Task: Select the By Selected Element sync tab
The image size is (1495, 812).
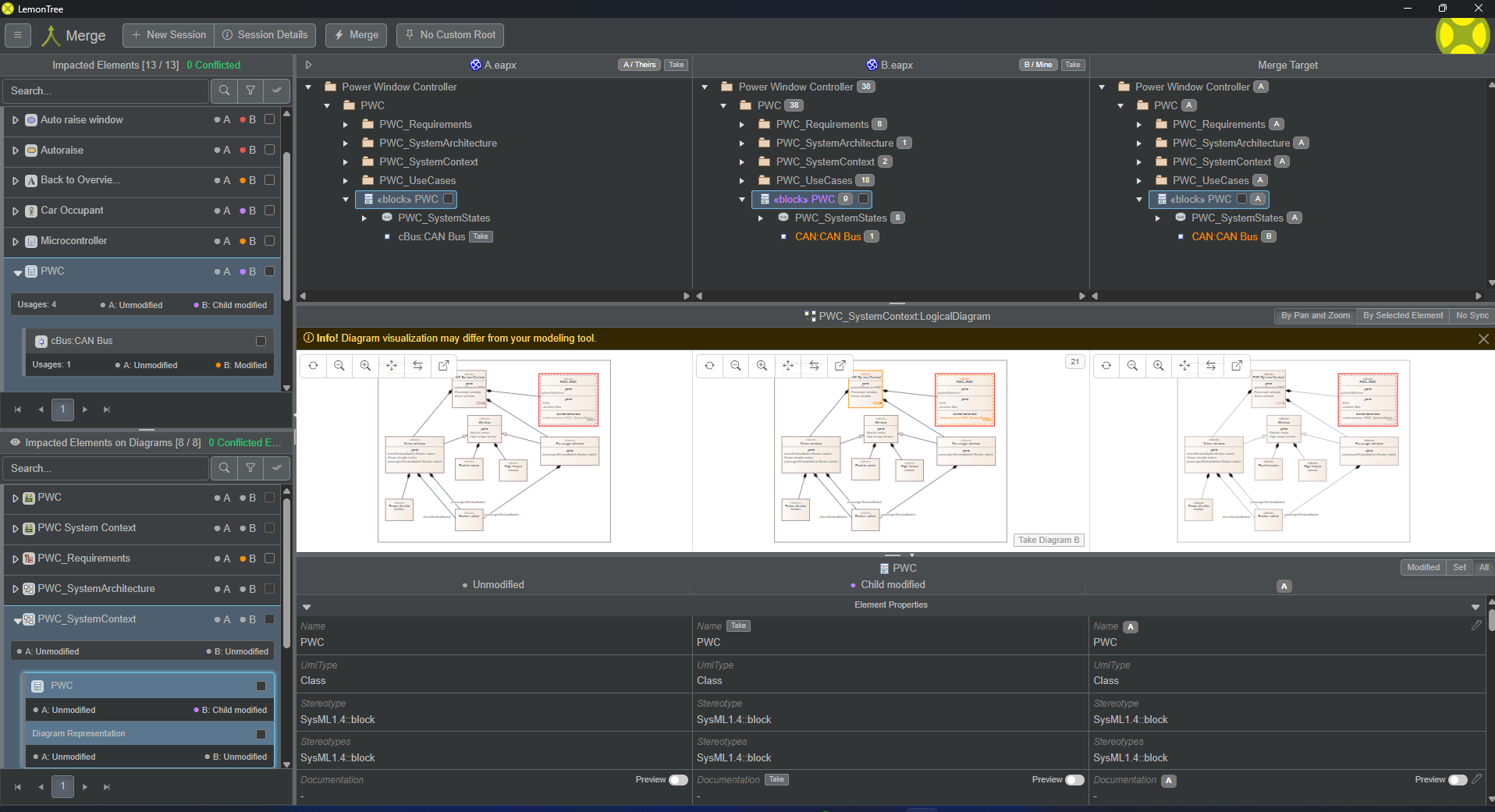Action: [1402, 315]
